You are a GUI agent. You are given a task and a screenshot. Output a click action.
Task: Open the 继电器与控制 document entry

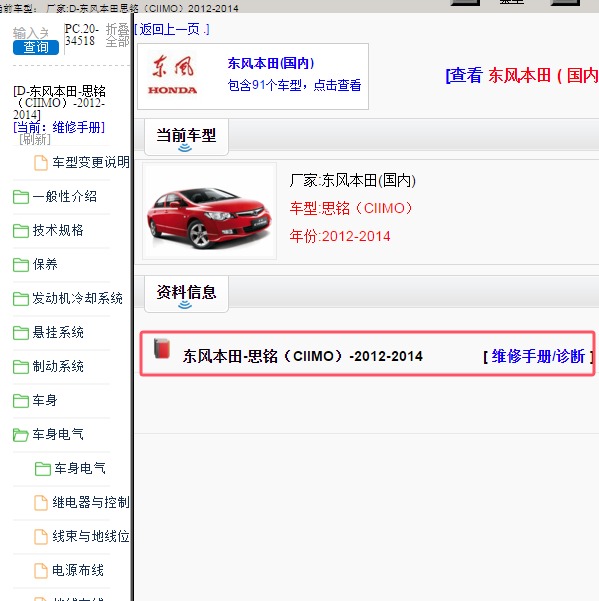click(91, 502)
